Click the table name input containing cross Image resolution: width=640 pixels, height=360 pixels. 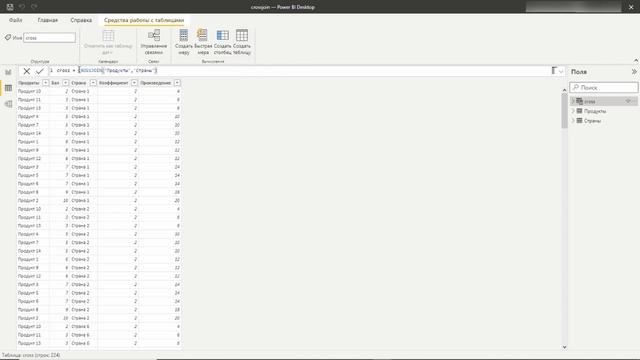point(49,38)
